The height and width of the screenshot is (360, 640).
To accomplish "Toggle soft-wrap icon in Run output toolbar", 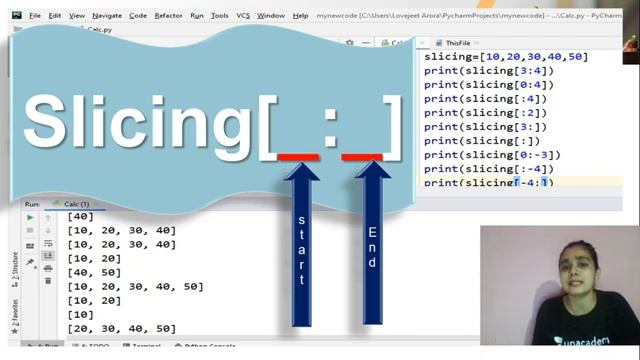I will pyautogui.click(x=48, y=243).
